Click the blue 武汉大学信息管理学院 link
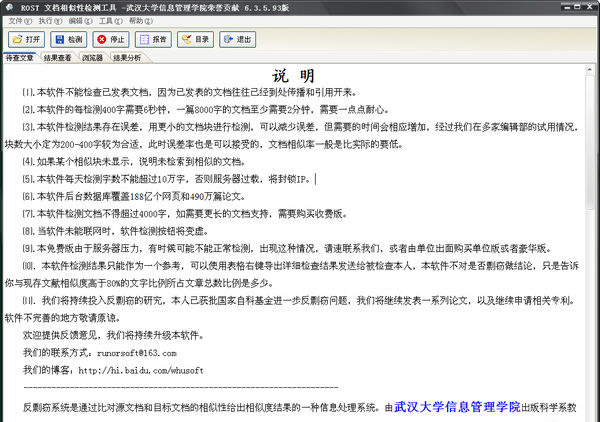600x422 pixels. (x=457, y=407)
